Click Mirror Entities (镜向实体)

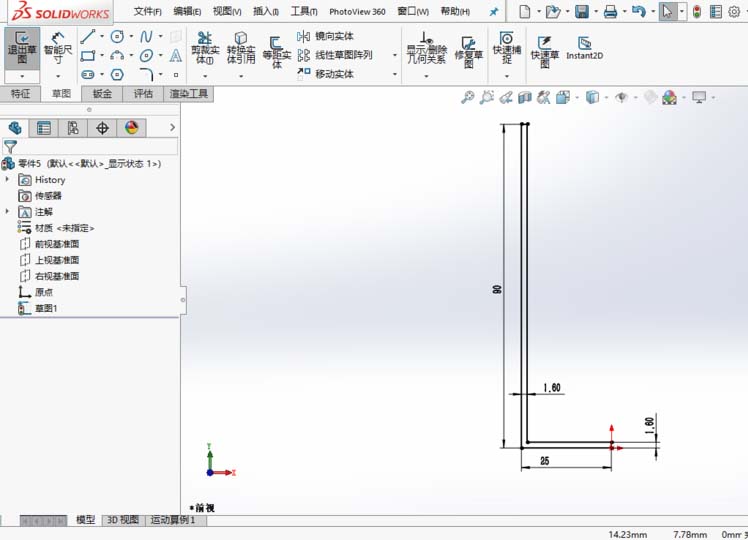pyautogui.click(x=325, y=36)
